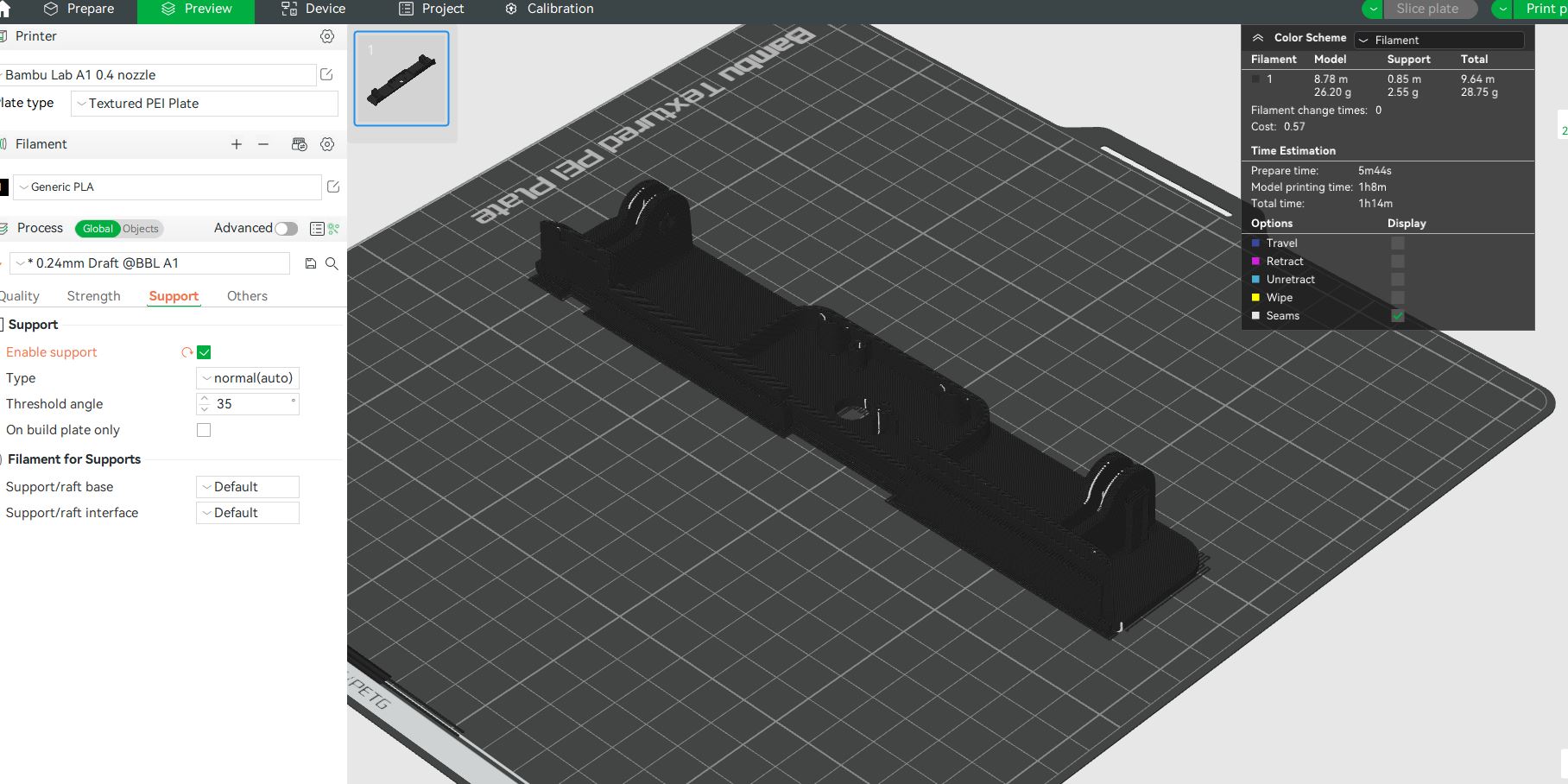Open the Calibration tab
1568x784 pixels.
pyautogui.click(x=549, y=9)
